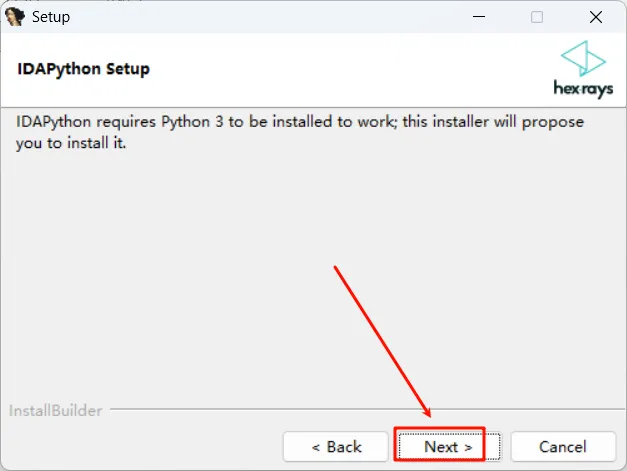Image resolution: width=627 pixels, height=471 pixels.
Task: Close the Setup dialog with X
Action: click(596, 17)
